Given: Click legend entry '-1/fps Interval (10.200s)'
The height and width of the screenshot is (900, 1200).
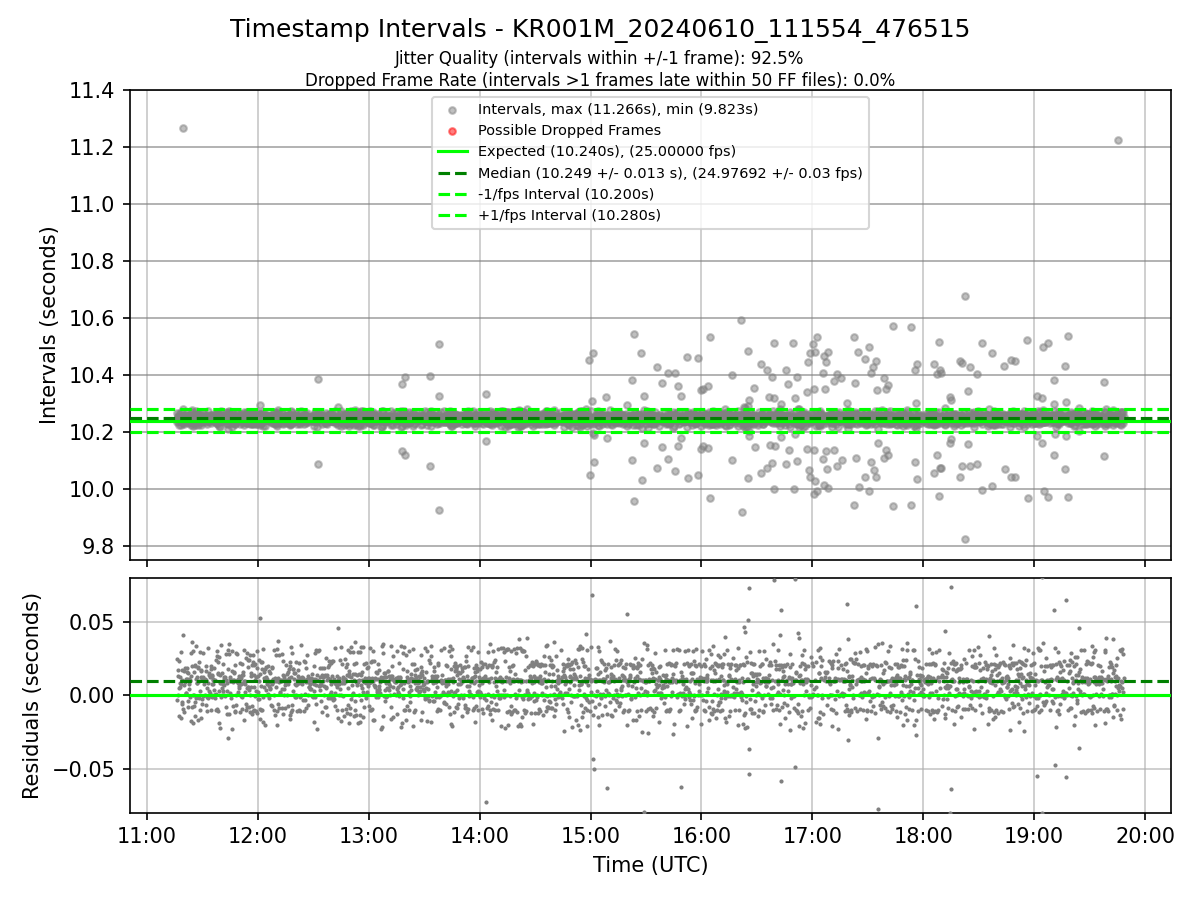Looking at the screenshot, I should coord(566,194).
